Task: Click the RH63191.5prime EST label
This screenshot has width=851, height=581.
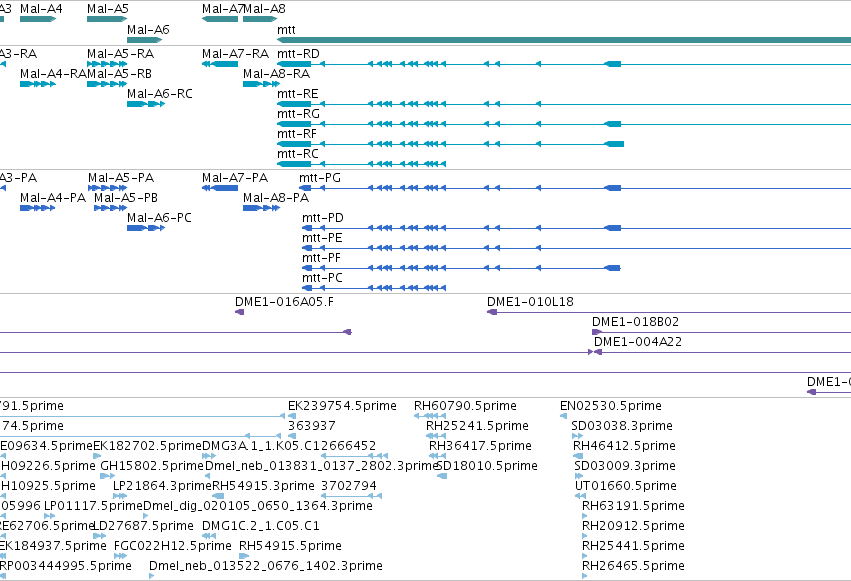Action: point(633,507)
